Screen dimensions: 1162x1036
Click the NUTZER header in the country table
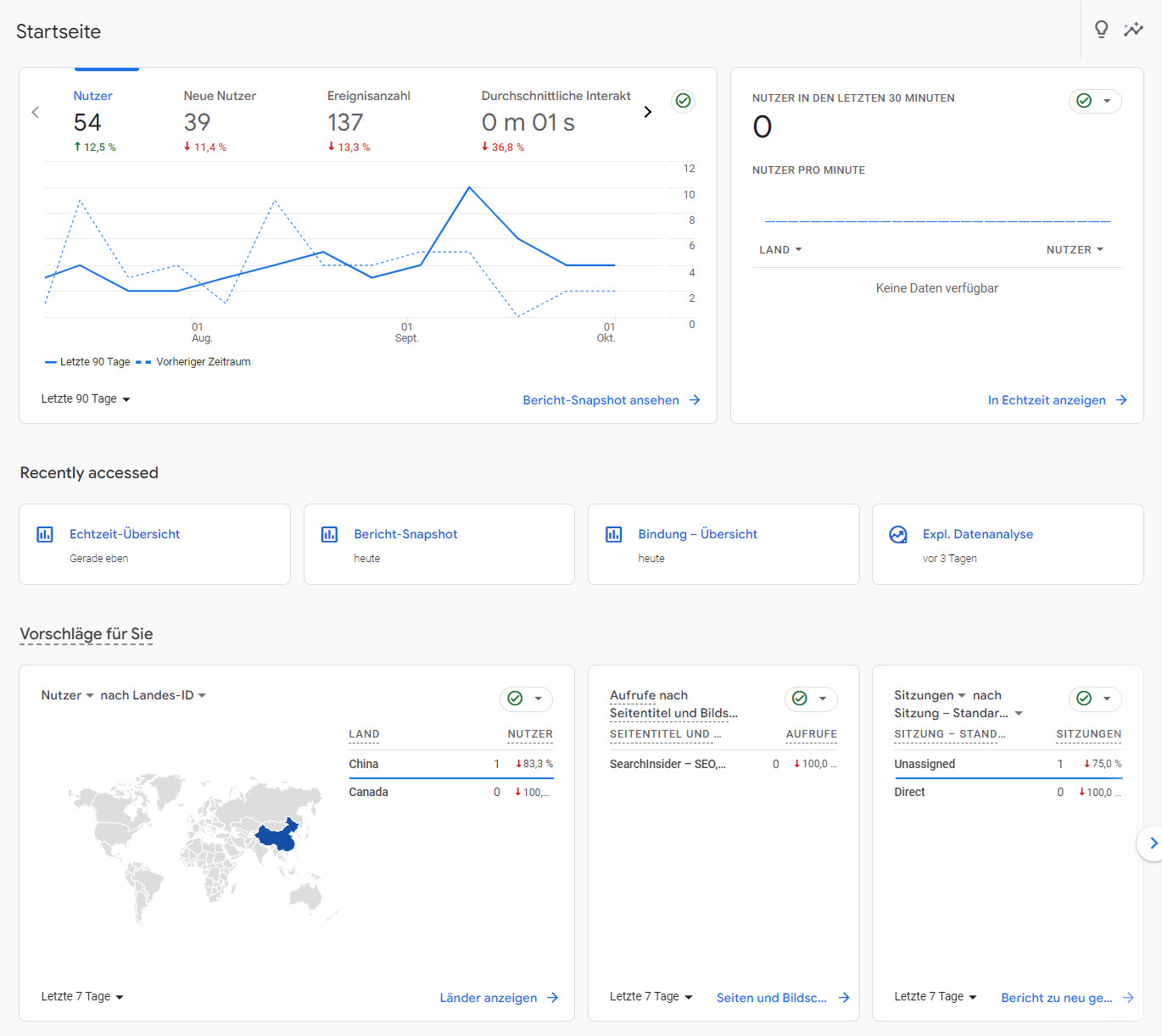(530, 734)
